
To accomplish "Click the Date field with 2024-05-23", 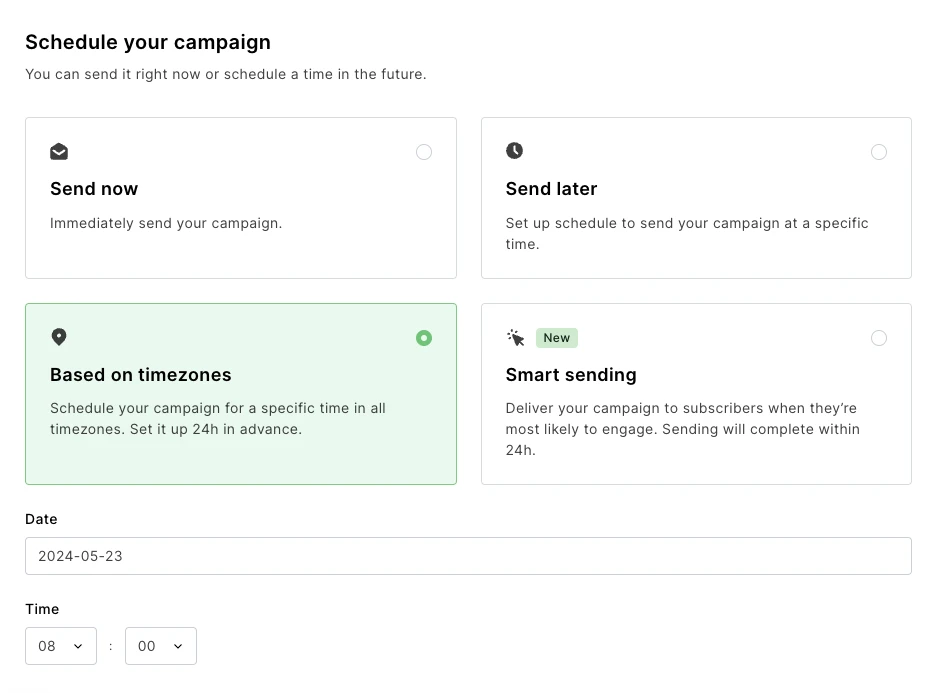I will pos(468,556).
